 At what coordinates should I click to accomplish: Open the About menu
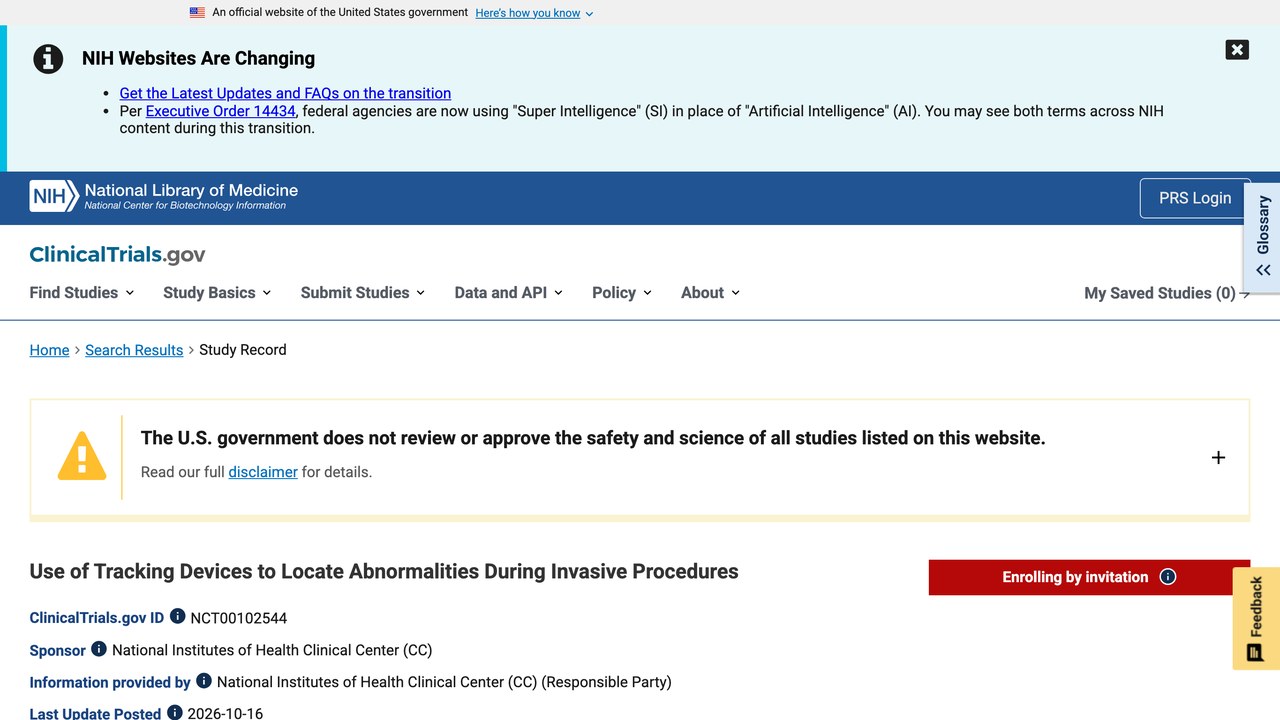click(710, 292)
